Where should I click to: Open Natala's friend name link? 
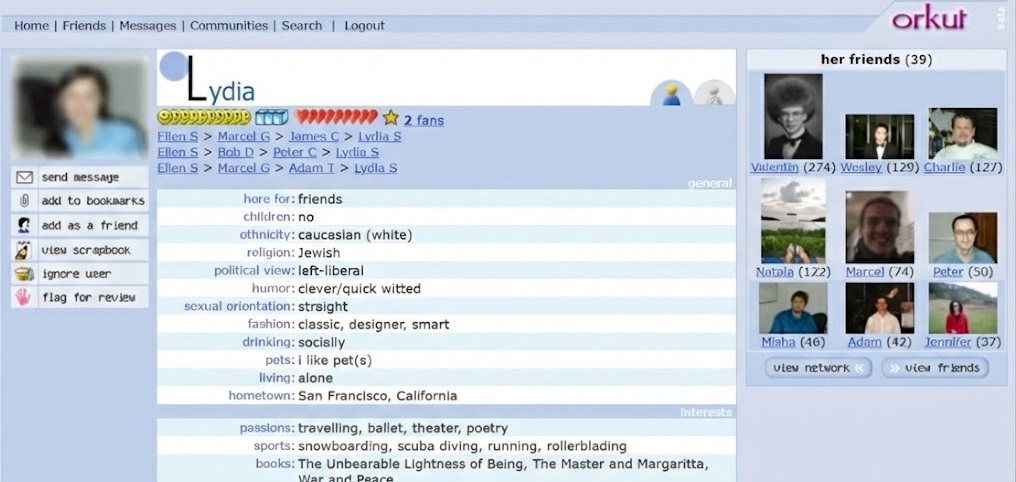click(x=774, y=272)
